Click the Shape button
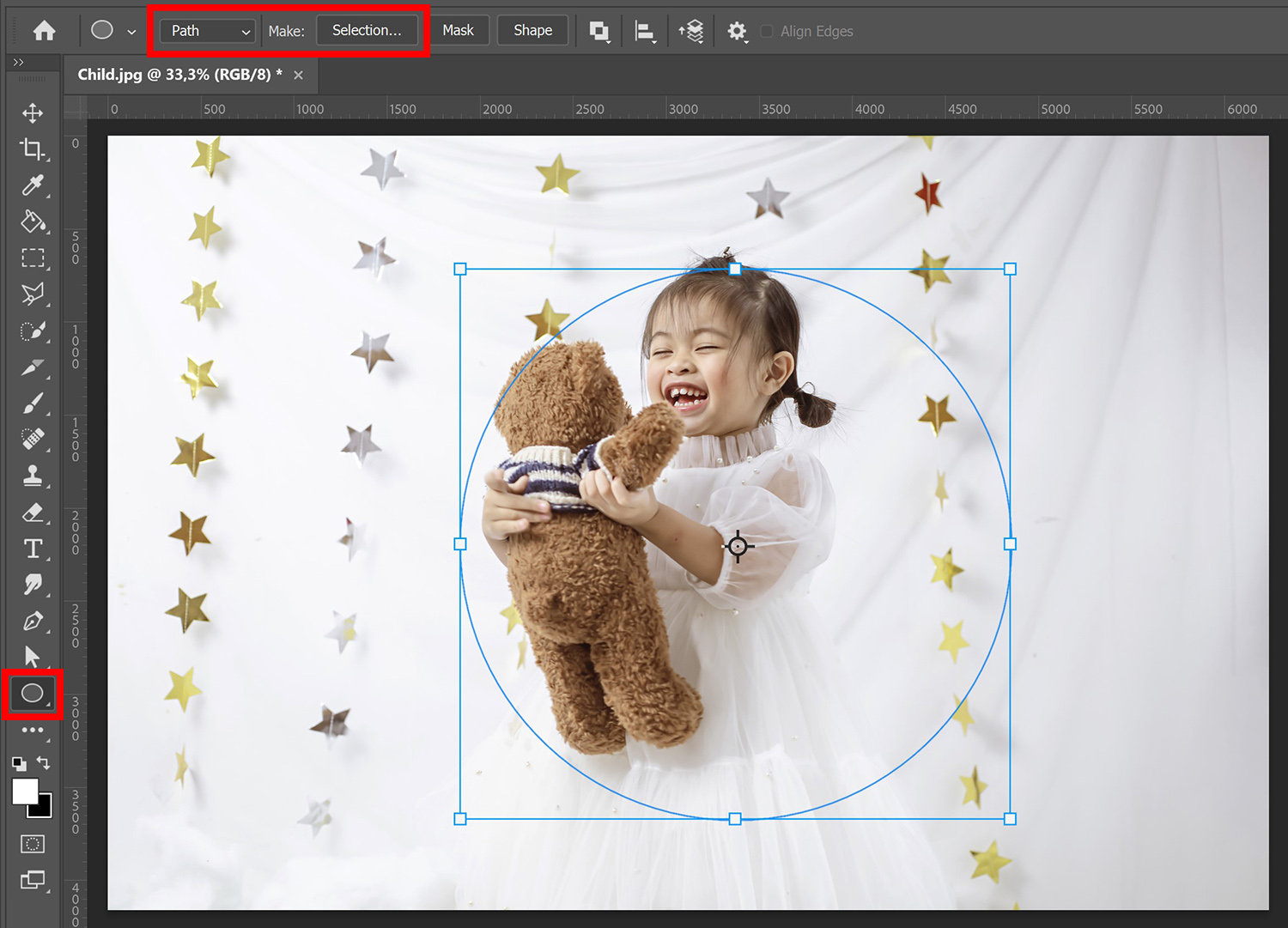The height and width of the screenshot is (928, 1288). coord(532,30)
